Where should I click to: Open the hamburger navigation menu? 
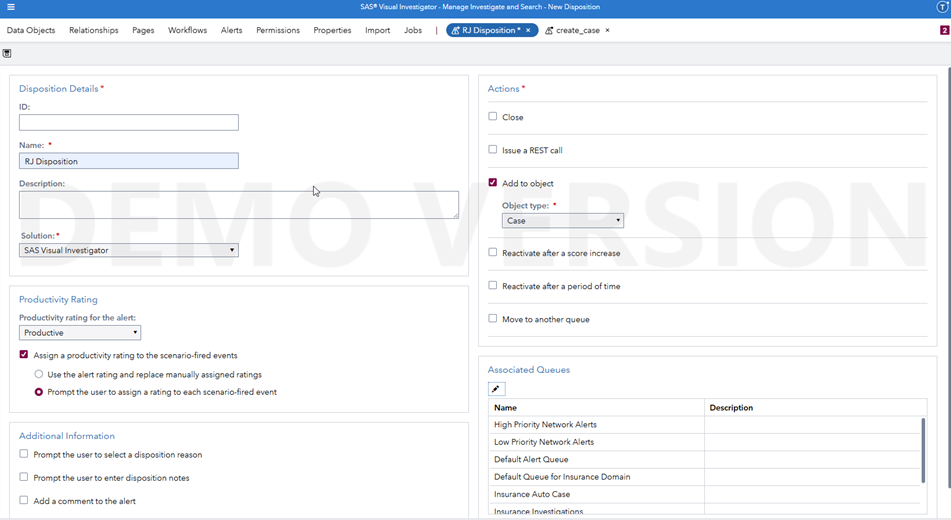tap(10, 7)
